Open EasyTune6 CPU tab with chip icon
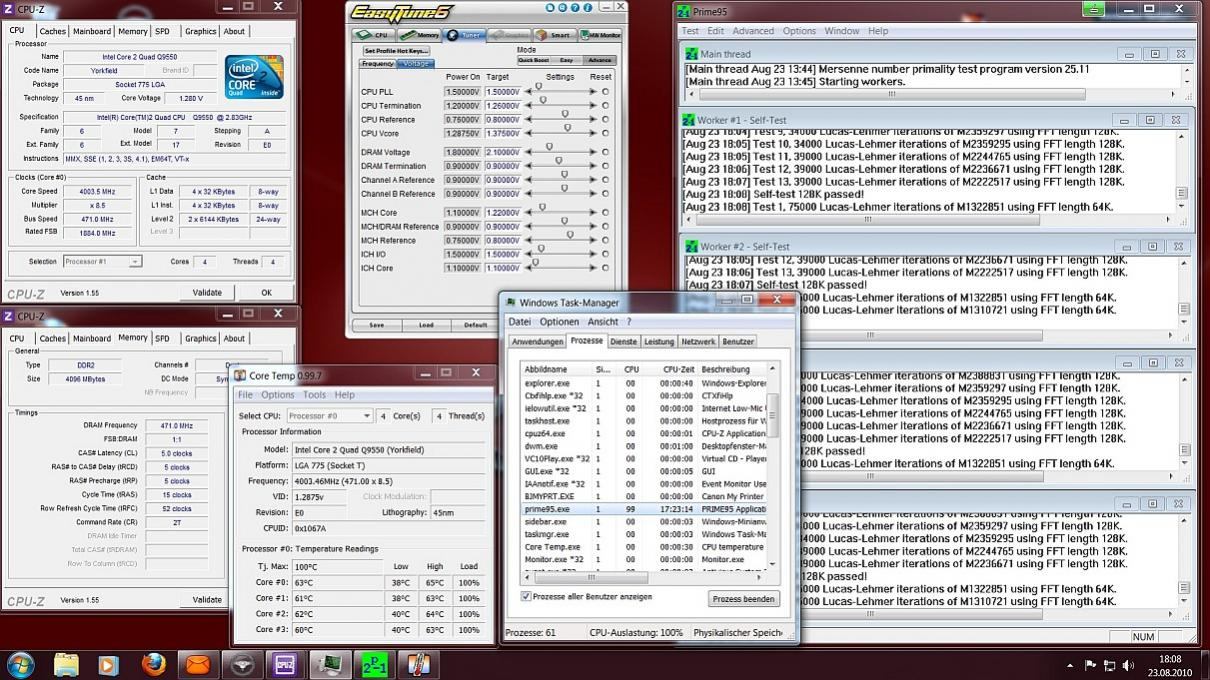Screen dimensions: 1210x680 coord(374,35)
